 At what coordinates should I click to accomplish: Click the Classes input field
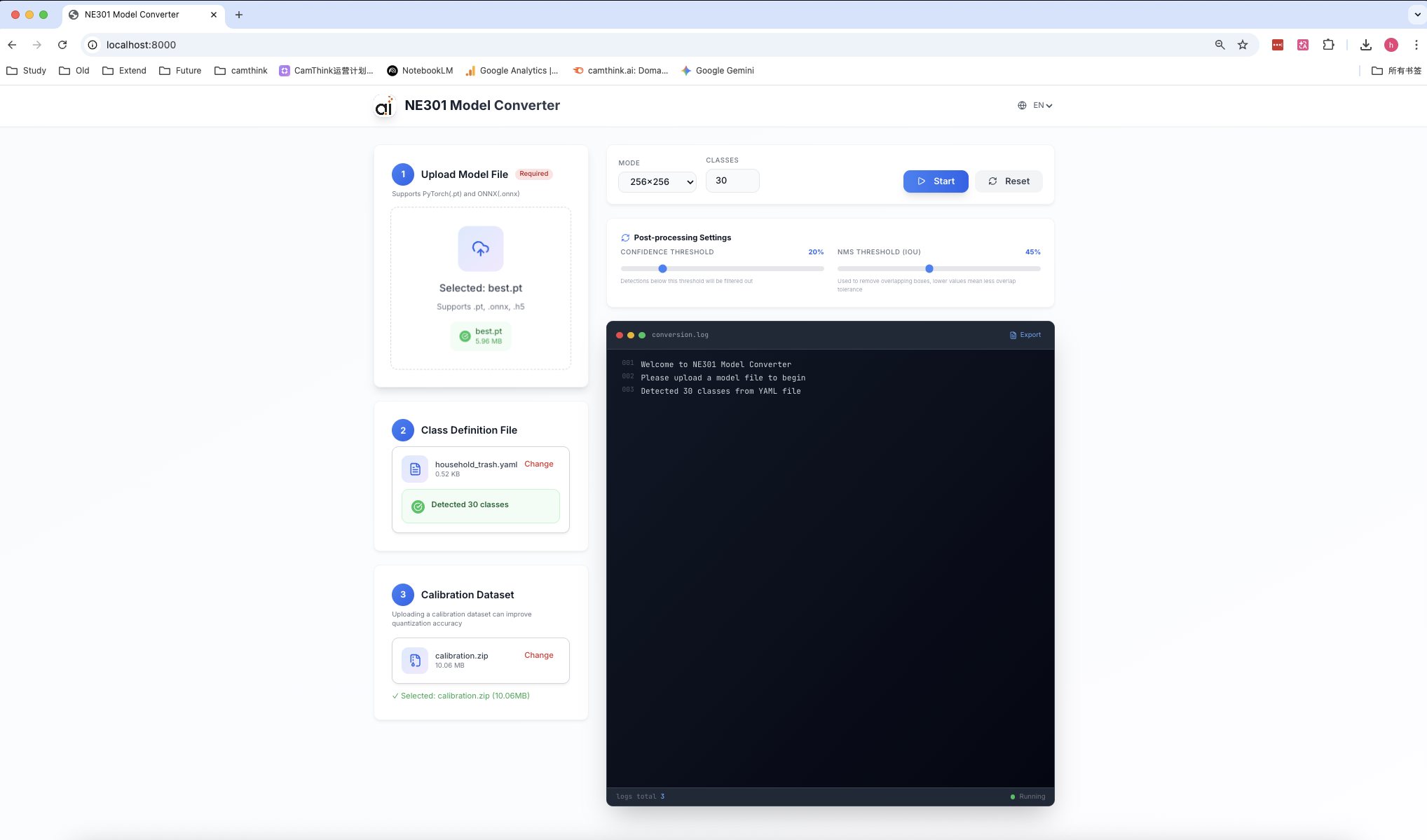732,181
